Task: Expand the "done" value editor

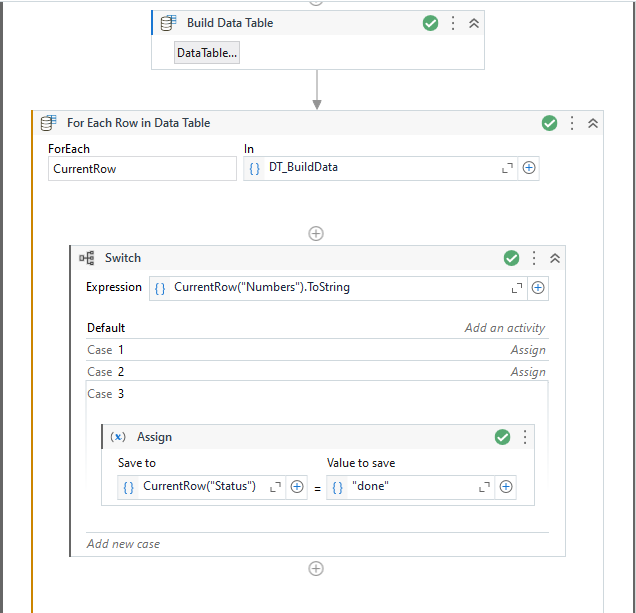Action: 484,487
